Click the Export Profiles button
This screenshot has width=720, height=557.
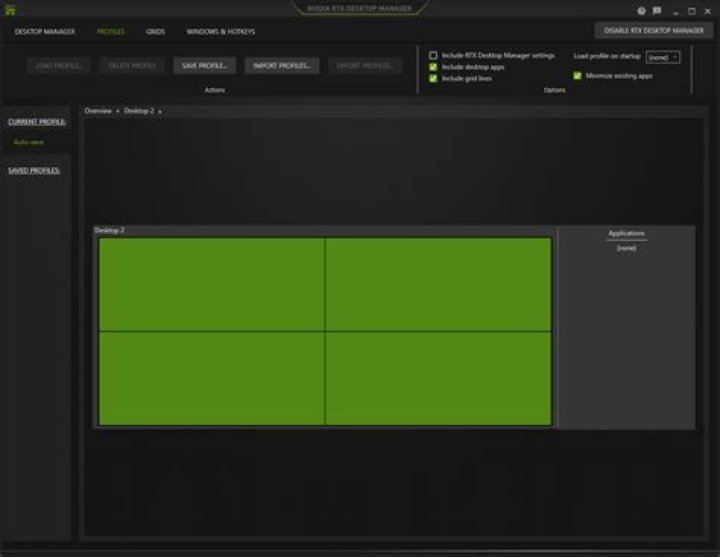coord(366,66)
